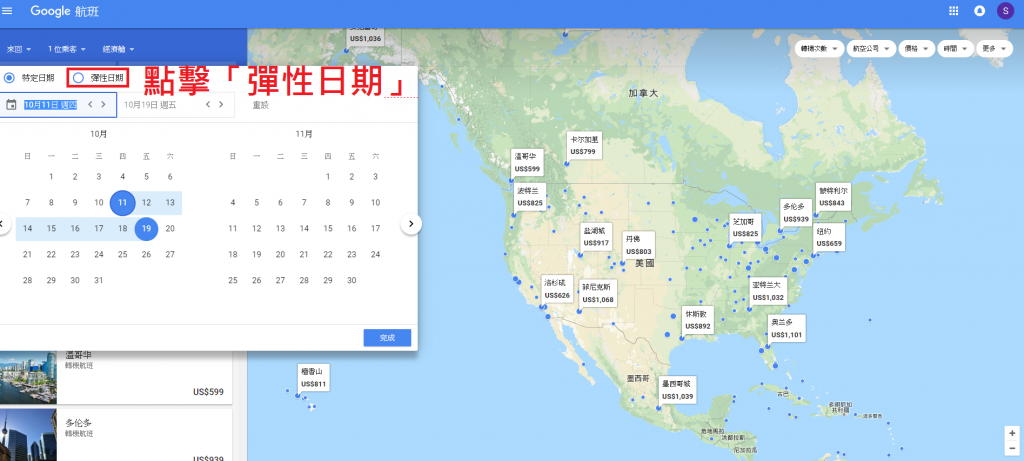Click the 奥兰多 US$1,101 map label

pos(786,328)
